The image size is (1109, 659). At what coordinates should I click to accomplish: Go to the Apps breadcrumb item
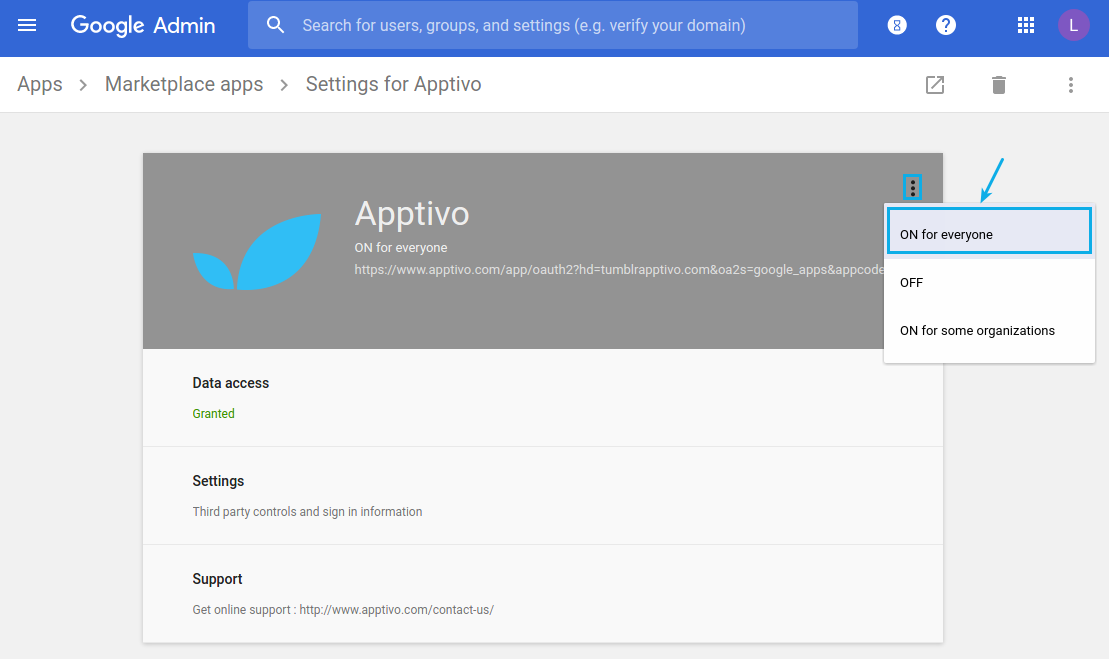(x=39, y=84)
